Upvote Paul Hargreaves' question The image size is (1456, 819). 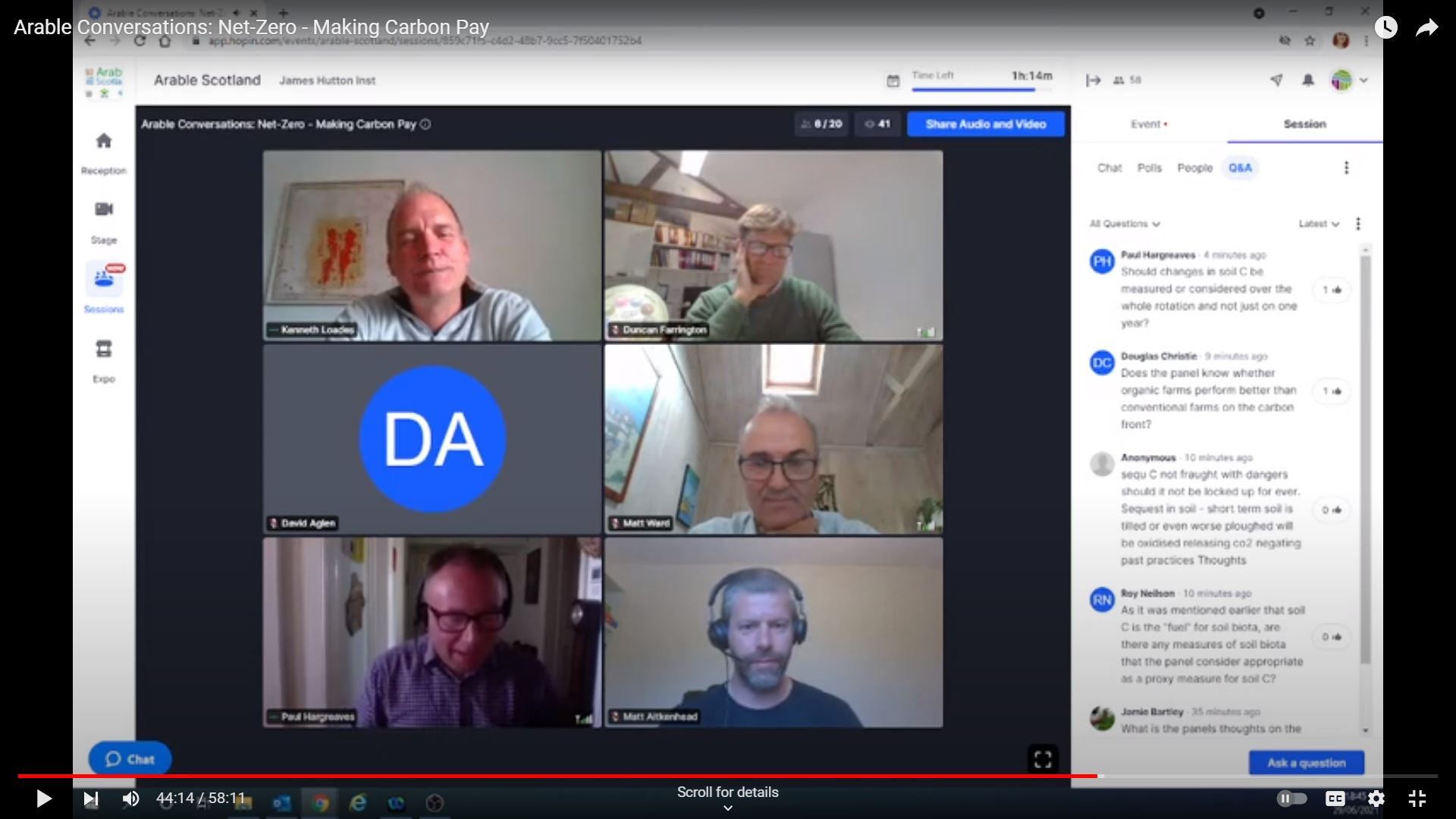[x=1332, y=290]
